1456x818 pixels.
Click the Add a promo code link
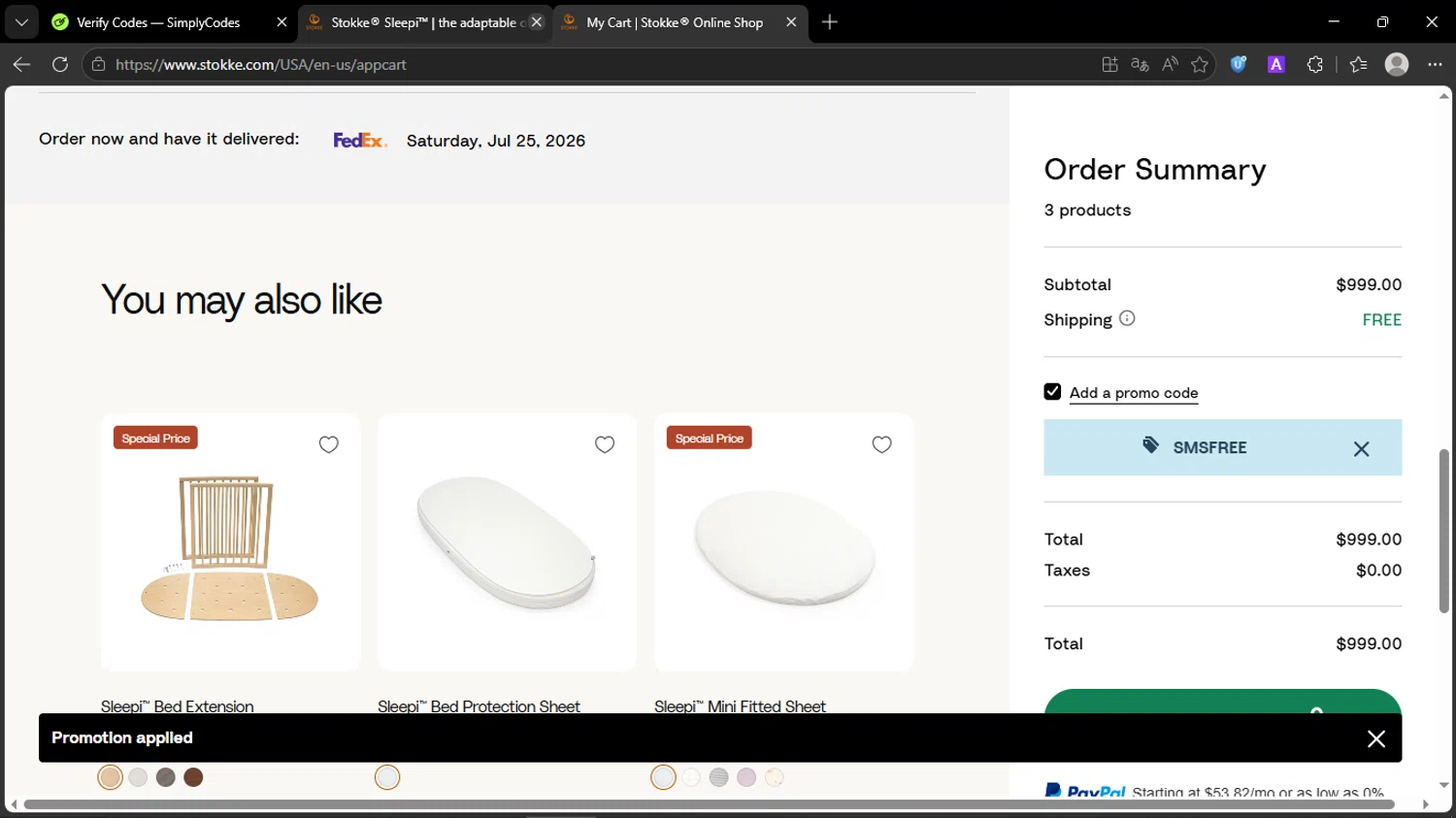pos(1134,393)
